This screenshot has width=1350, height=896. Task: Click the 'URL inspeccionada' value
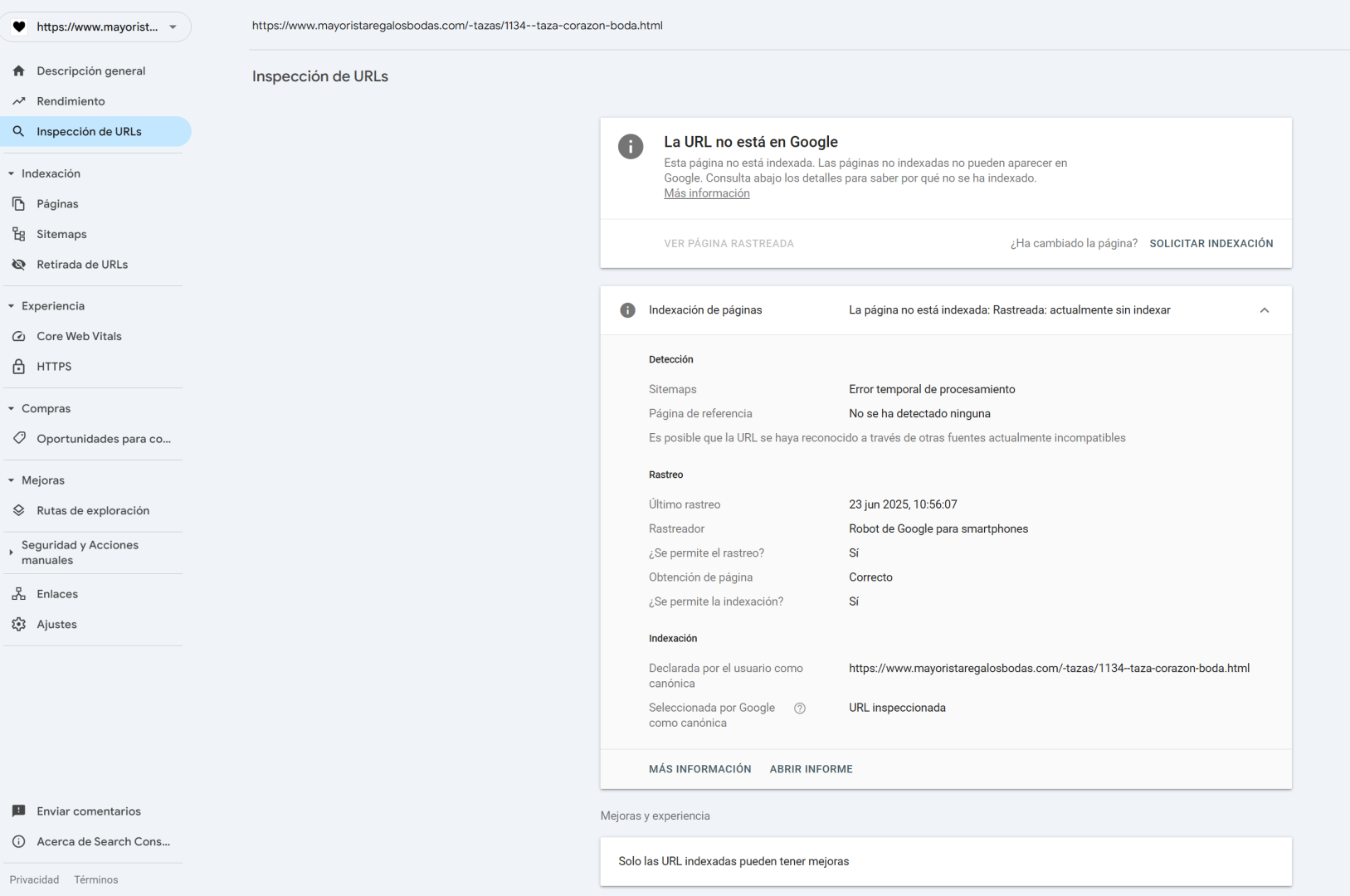897,708
